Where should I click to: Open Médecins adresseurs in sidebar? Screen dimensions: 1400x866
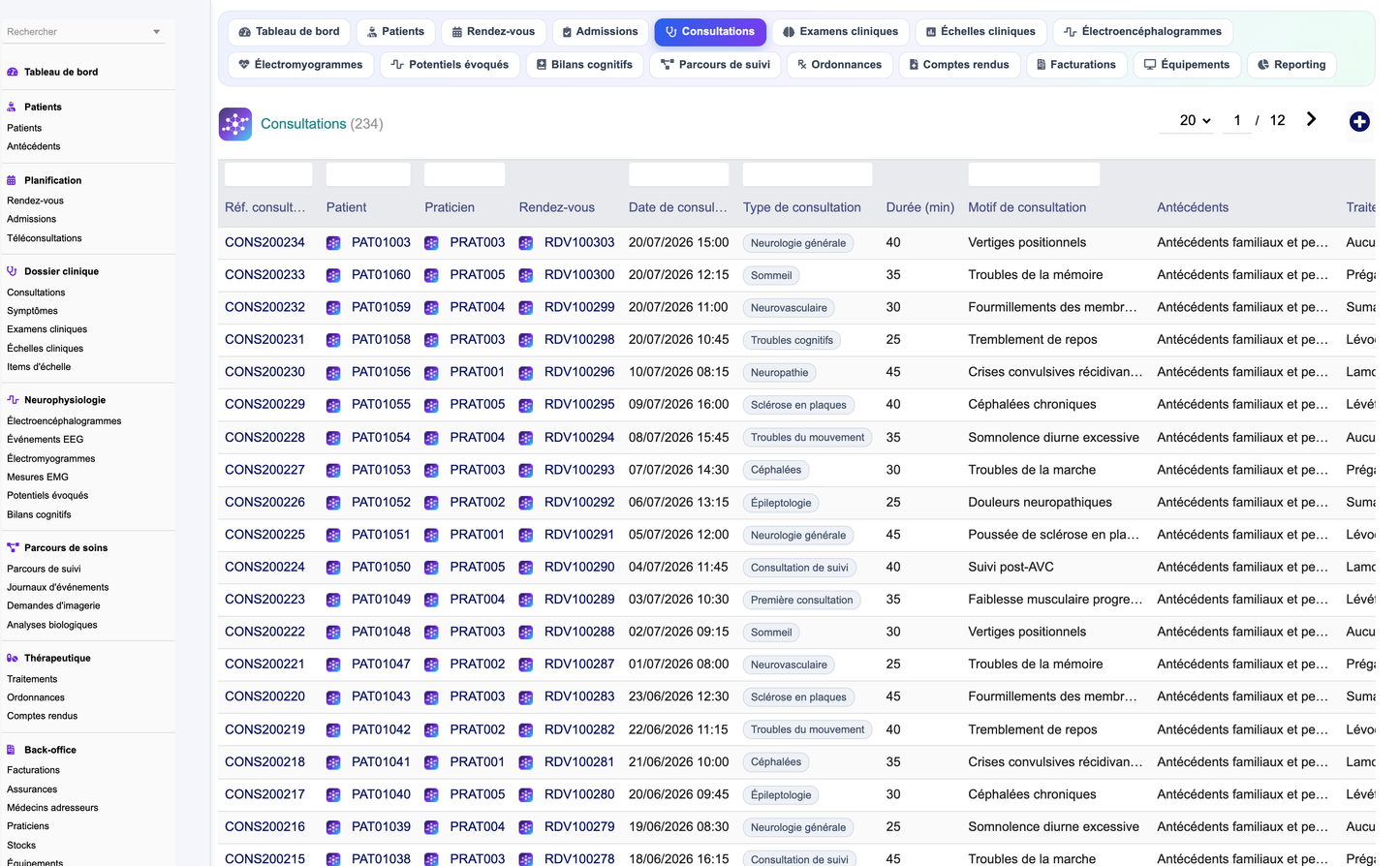52,808
